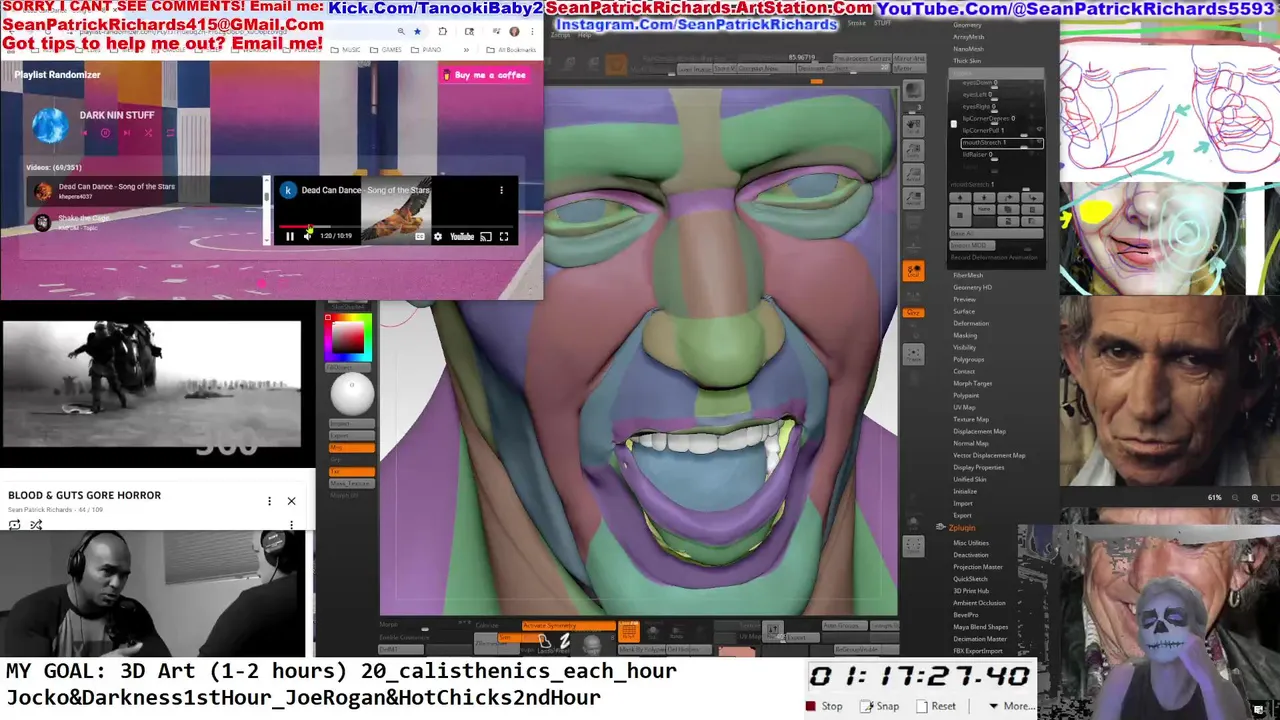
Task: Expand the Geometry HD subpalette
Action: tap(972, 287)
